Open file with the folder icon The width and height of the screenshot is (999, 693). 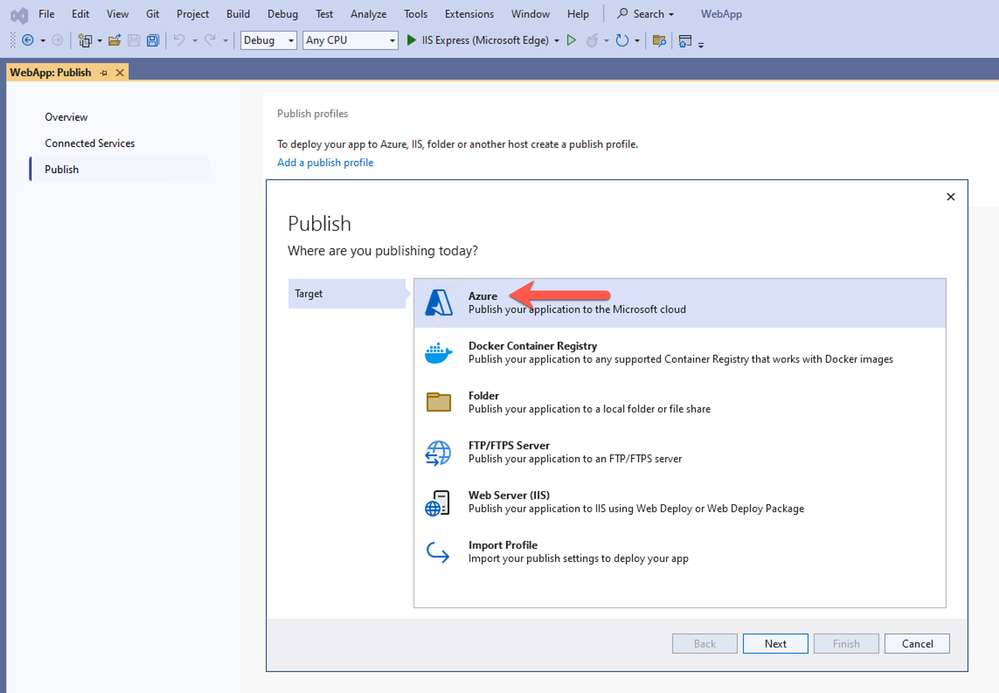click(x=115, y=41)
